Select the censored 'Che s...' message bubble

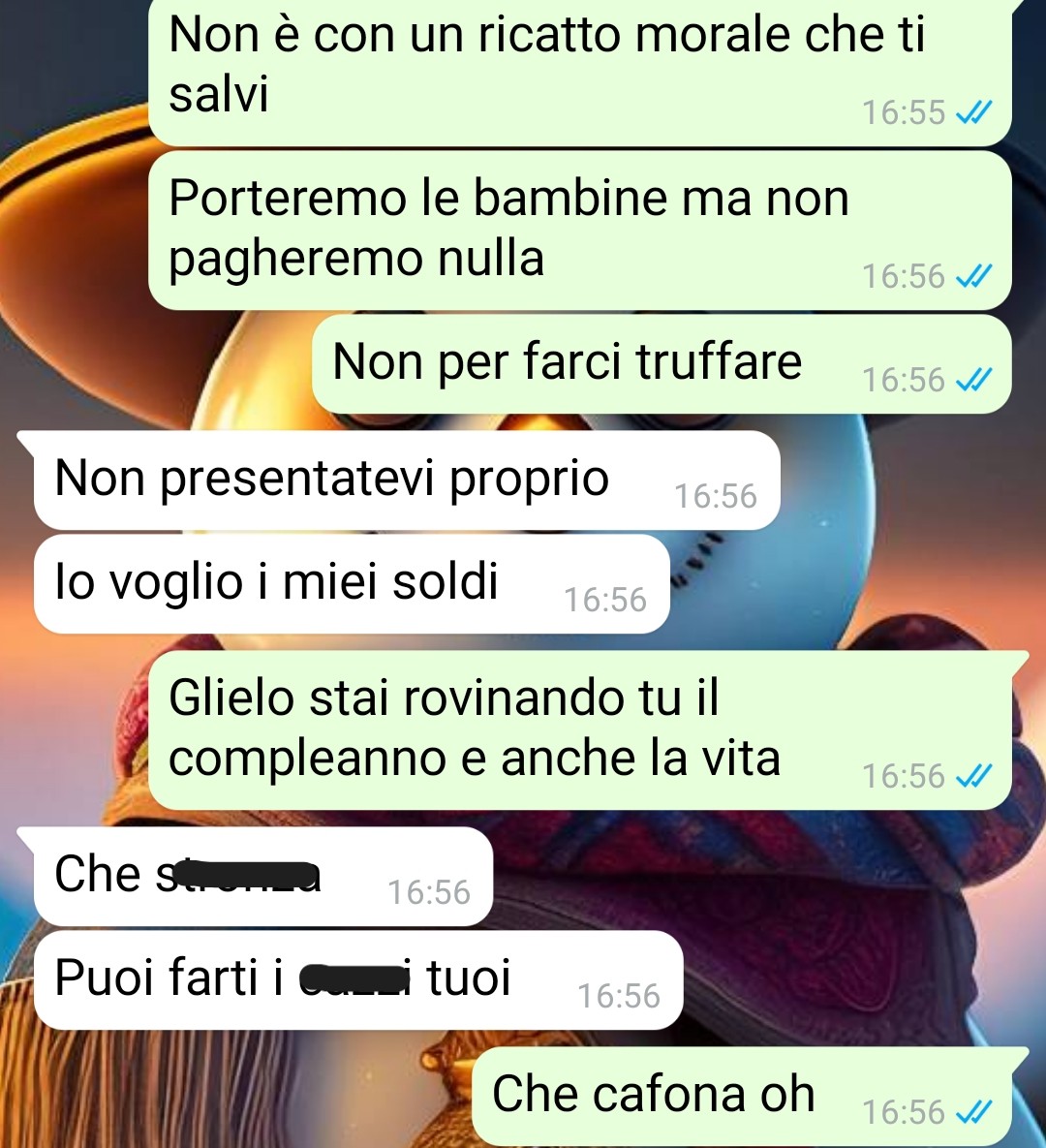click(262, 877)
